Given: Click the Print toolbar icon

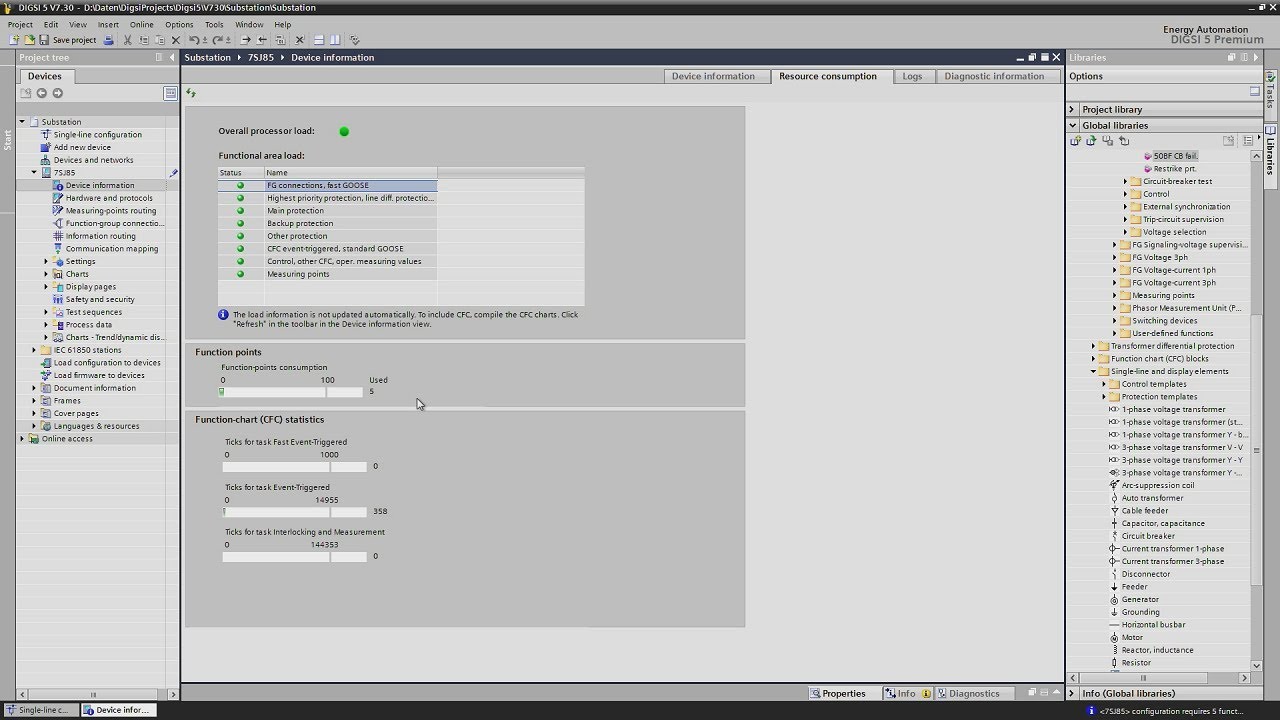Looking at the screenshot, I should coord(109,40).
